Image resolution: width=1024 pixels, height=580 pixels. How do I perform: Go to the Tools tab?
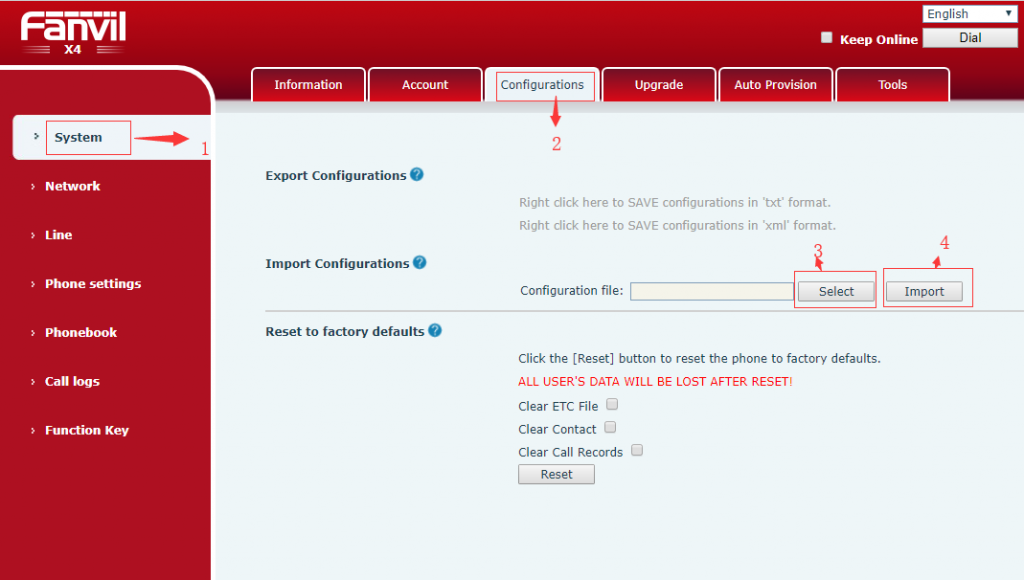(892, 85)
